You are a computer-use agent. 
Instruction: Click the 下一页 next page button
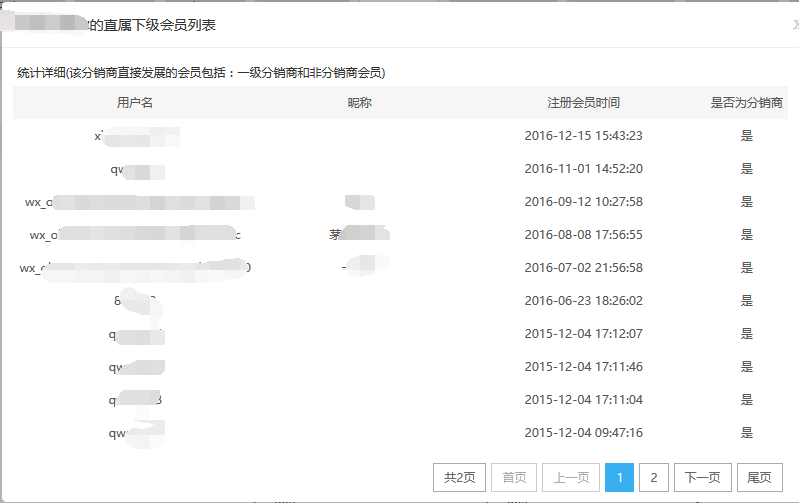[702, 478]
